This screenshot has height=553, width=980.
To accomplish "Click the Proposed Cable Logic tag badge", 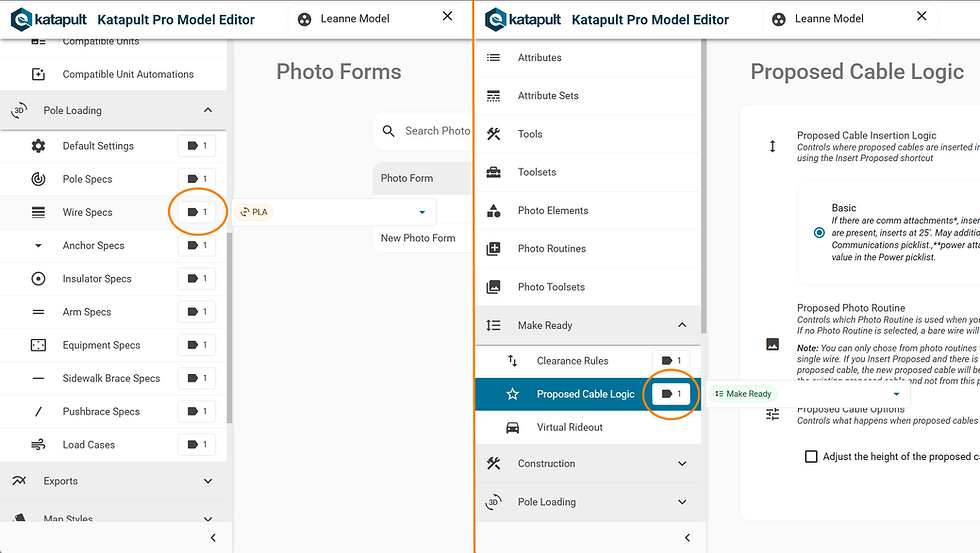I will (671, 394).
